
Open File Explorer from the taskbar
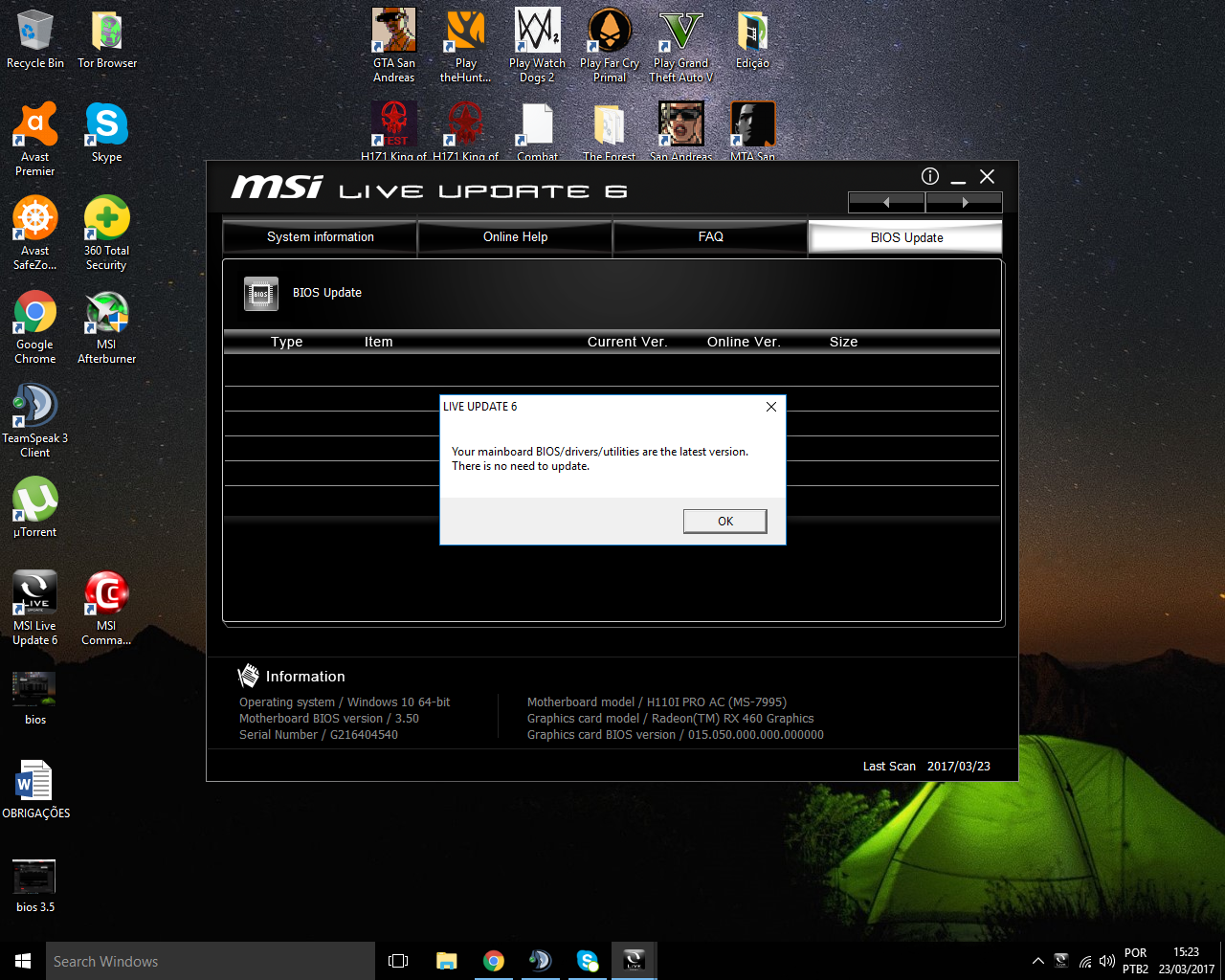tap(446, 961)
